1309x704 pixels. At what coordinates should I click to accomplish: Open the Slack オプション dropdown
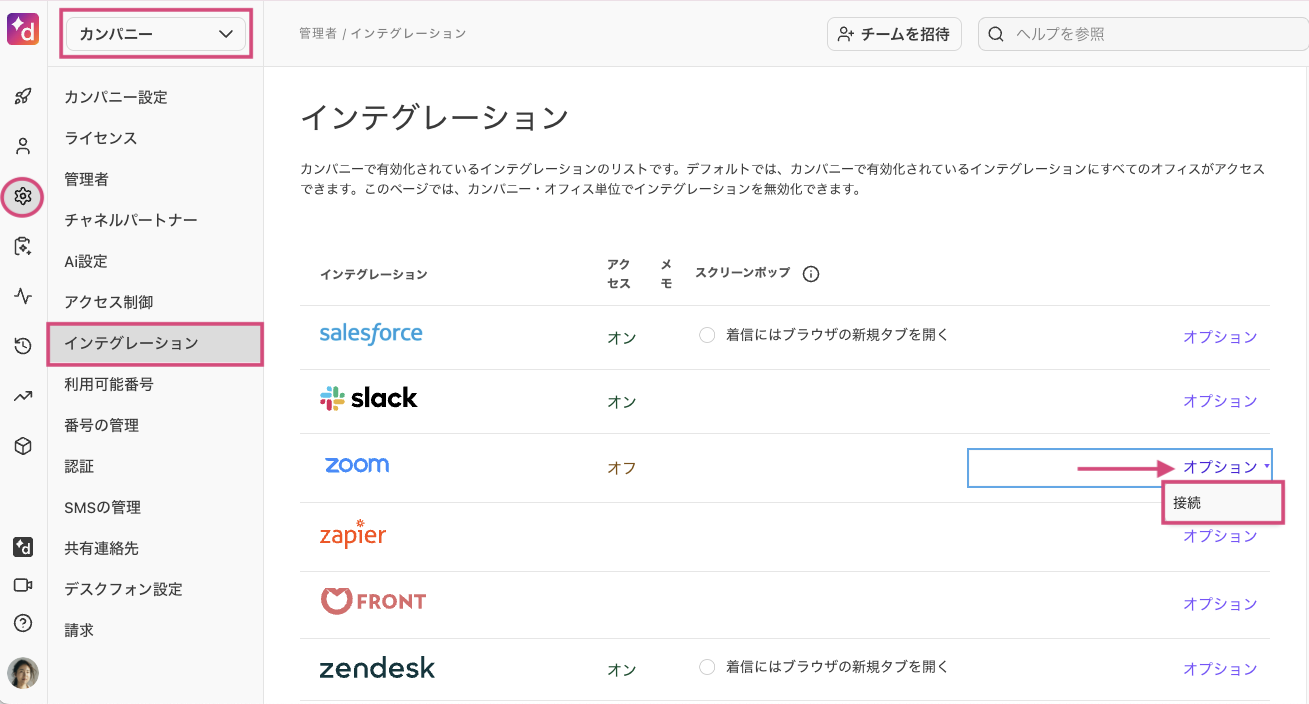(1220, 401)
